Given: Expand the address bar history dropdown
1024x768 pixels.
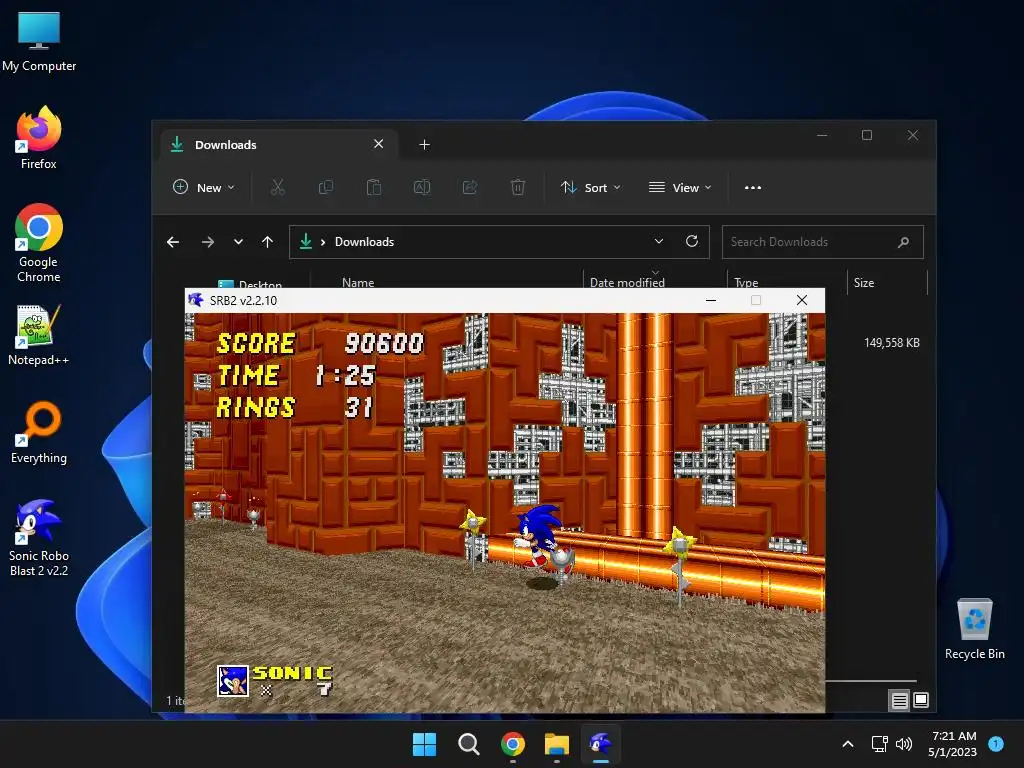Looking at the screenshot, I should [x=659, y=242].
